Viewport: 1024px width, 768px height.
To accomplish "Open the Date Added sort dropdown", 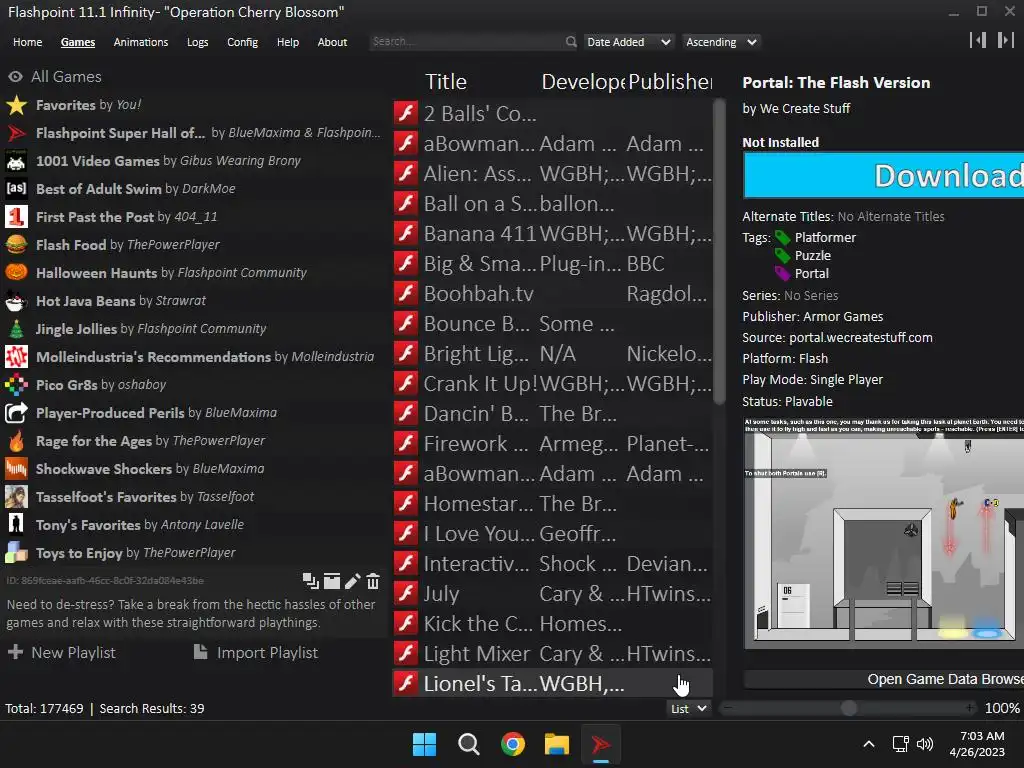I will [628, 42].
